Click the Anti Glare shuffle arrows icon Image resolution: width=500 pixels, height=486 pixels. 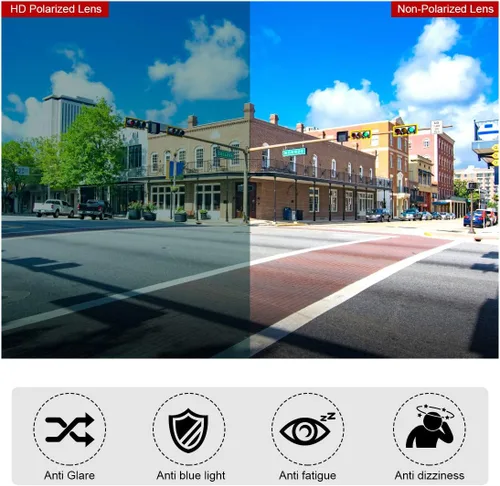70,430
